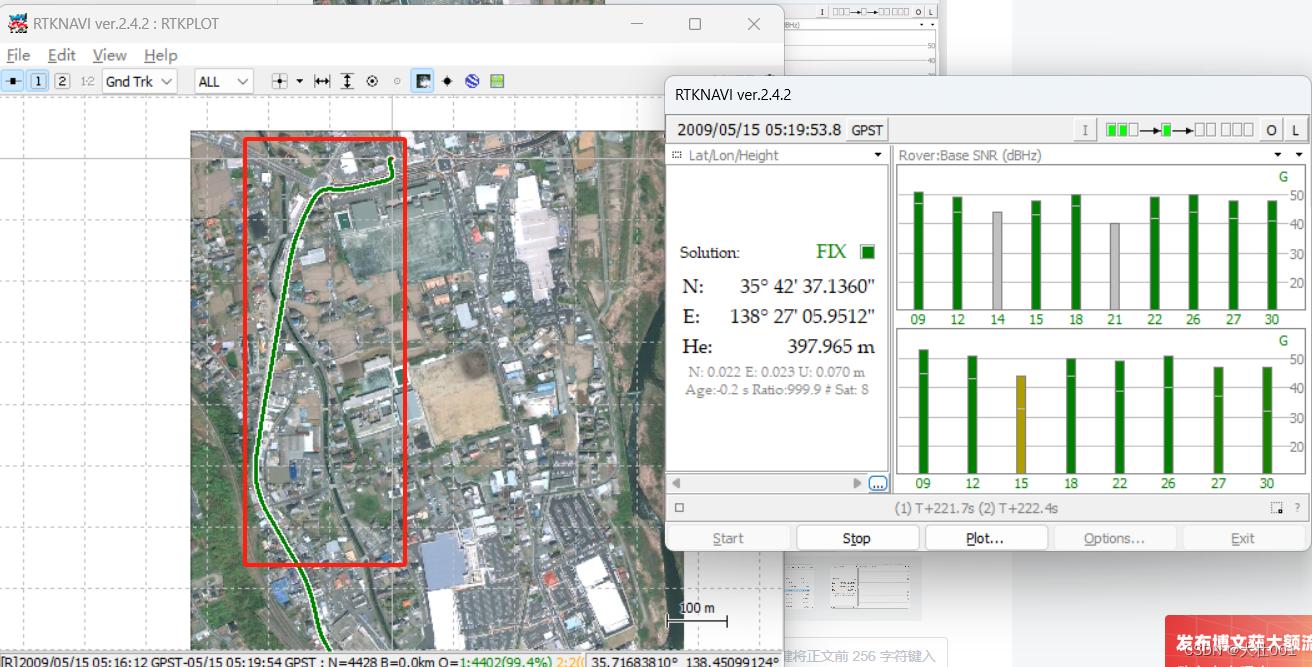The image size is (1312, 667).
Task: Open the Edit menu in RTKPLOT
Action: pyautogui.click(x=62, y=55)
